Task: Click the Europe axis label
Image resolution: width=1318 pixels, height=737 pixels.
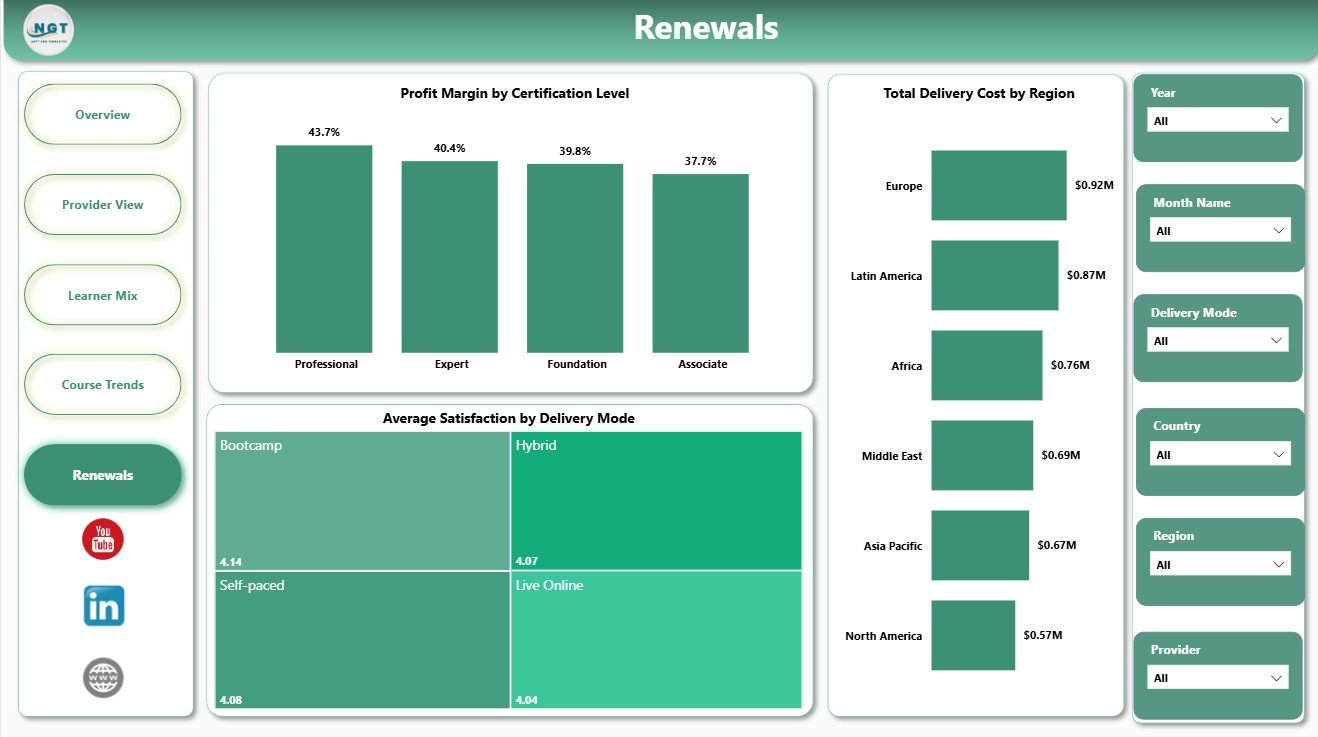Action: tap(904, 186)
